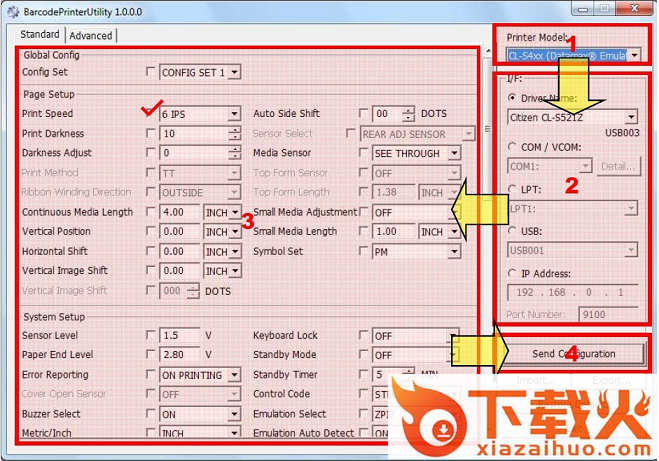Image resolution: width=659 pixels, height=461 pixels.
Task: Click the settings panel vertical scrollbar
Action: click(488, 129)
